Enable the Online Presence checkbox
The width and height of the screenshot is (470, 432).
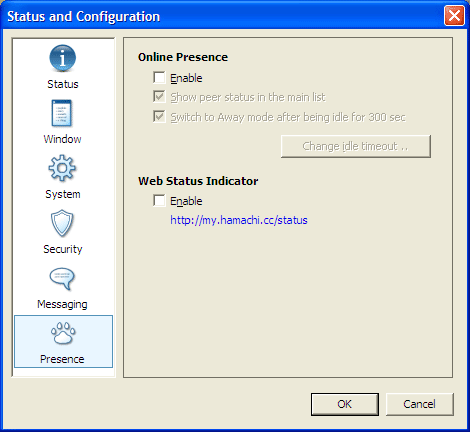pos(159,77)
